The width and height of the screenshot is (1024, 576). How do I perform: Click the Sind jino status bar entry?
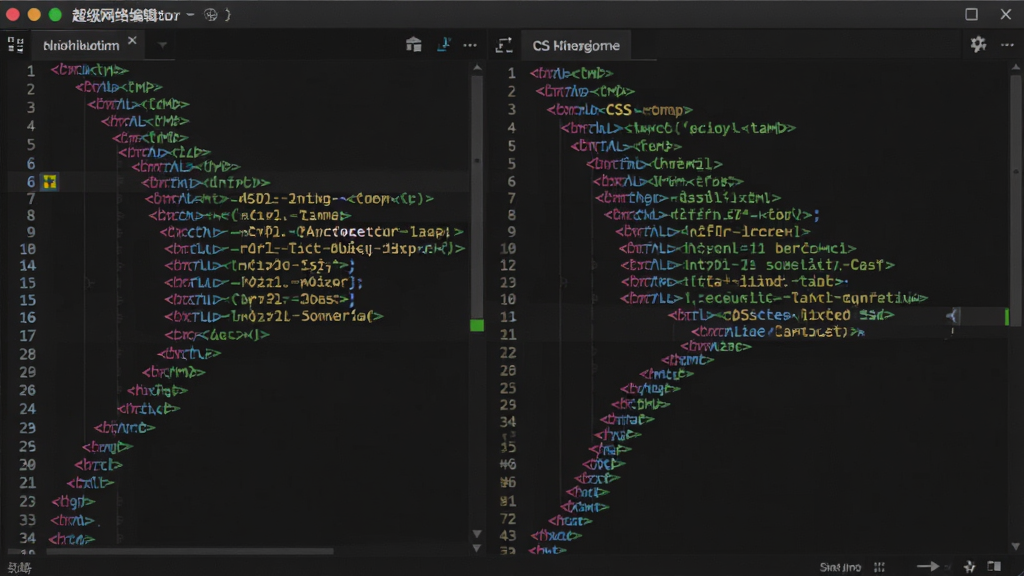point(840,567)
